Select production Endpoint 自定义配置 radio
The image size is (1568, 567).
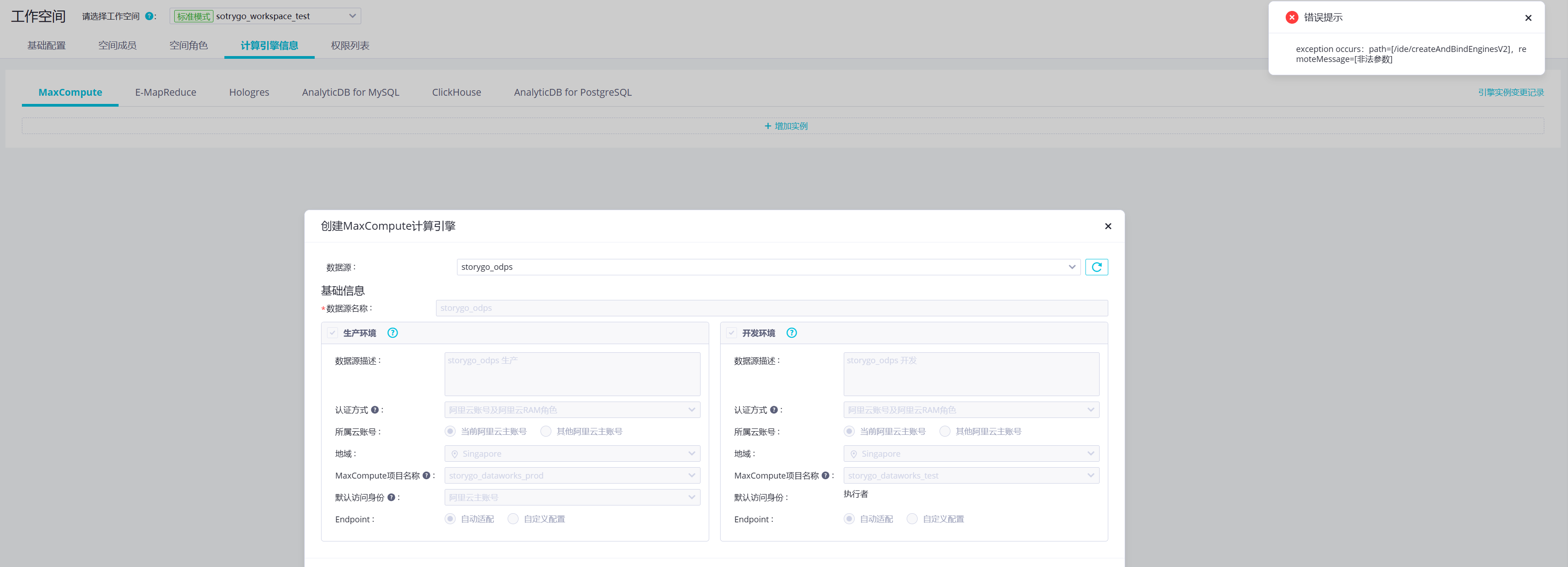click(513, 519)
